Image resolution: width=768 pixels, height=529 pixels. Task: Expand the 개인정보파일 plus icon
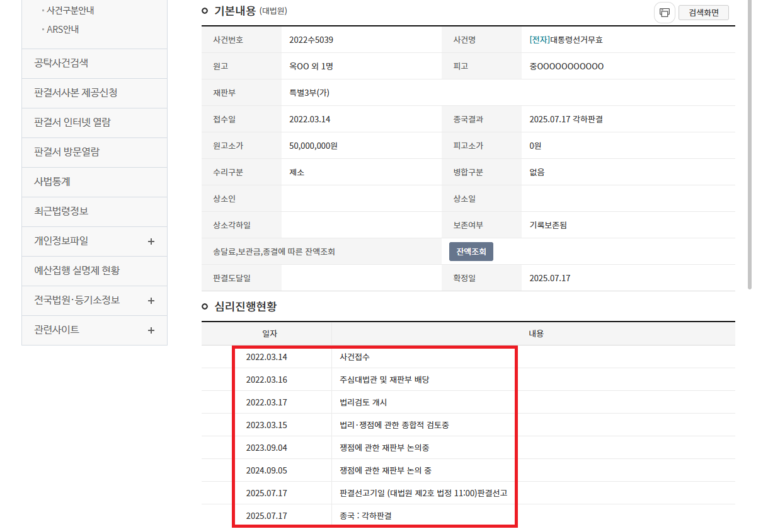tap(151, 241)
